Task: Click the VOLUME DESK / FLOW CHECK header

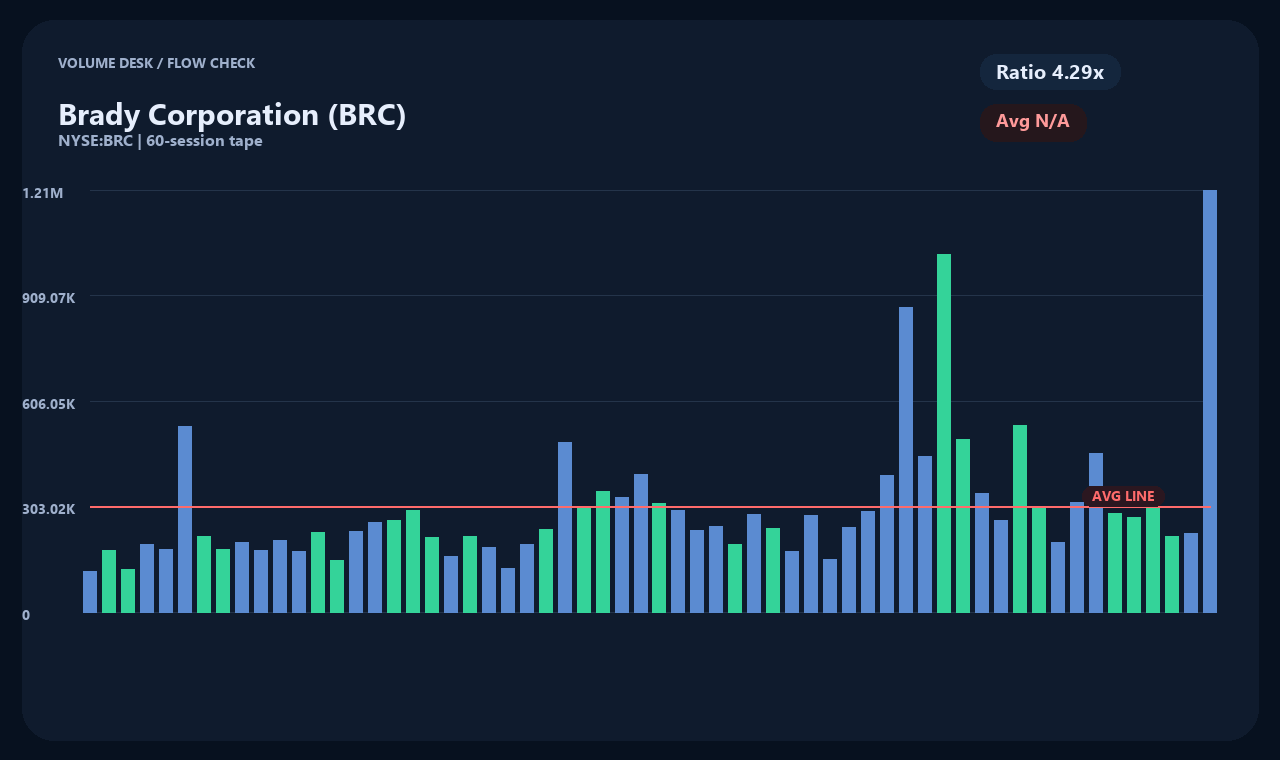Action: click(x=156, y=63)
